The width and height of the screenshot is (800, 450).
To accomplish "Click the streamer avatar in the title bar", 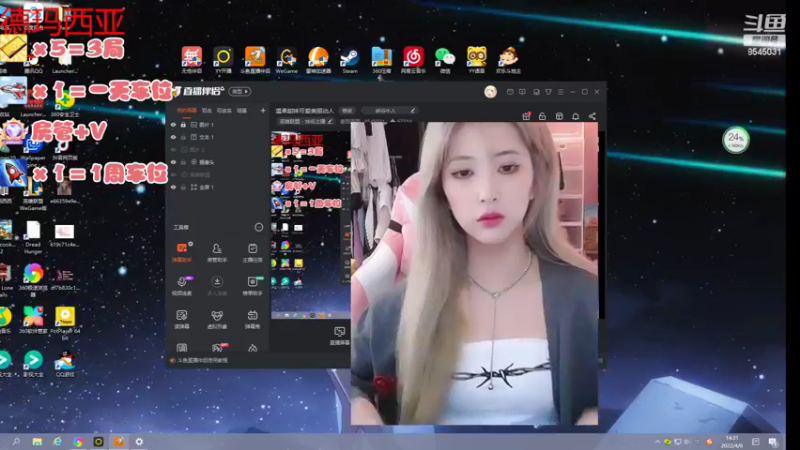I will pyautogui.click(x=490, y=92).
